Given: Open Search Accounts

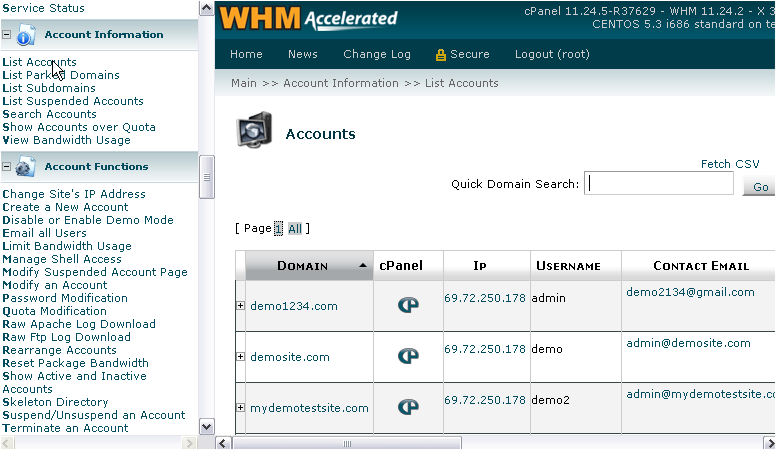Looking at the screenshot, I should click(49, 114).
